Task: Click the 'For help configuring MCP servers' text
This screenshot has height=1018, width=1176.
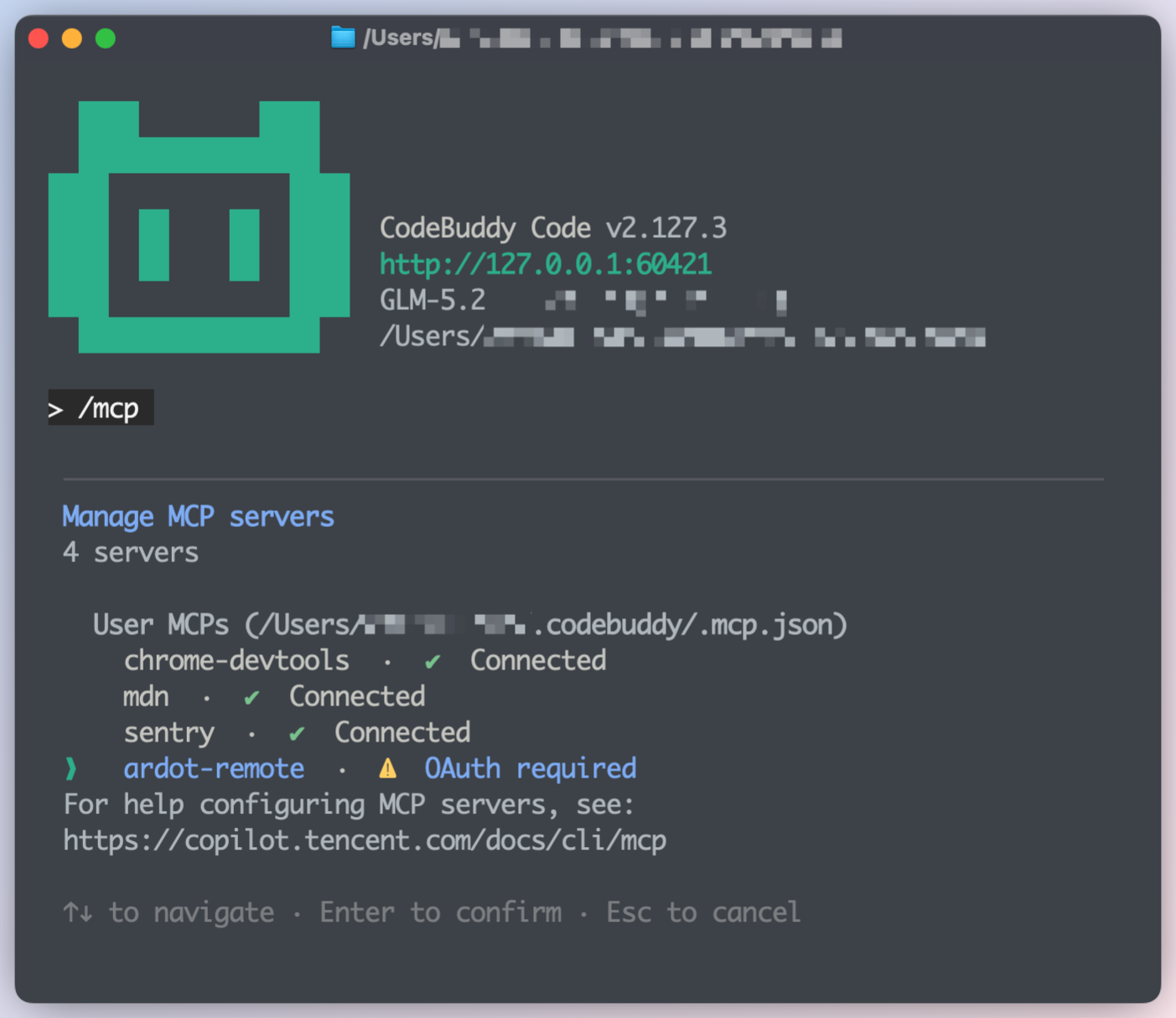Action: tap(349, 805)
